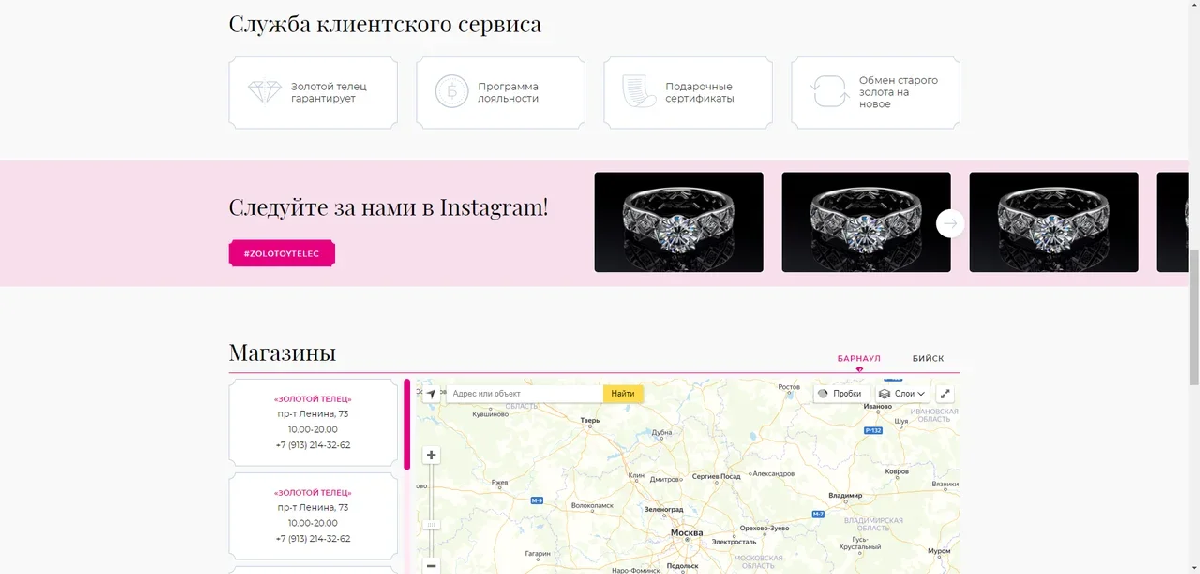Switch to the БИЙСК city tab

click(x=928, y=358)
